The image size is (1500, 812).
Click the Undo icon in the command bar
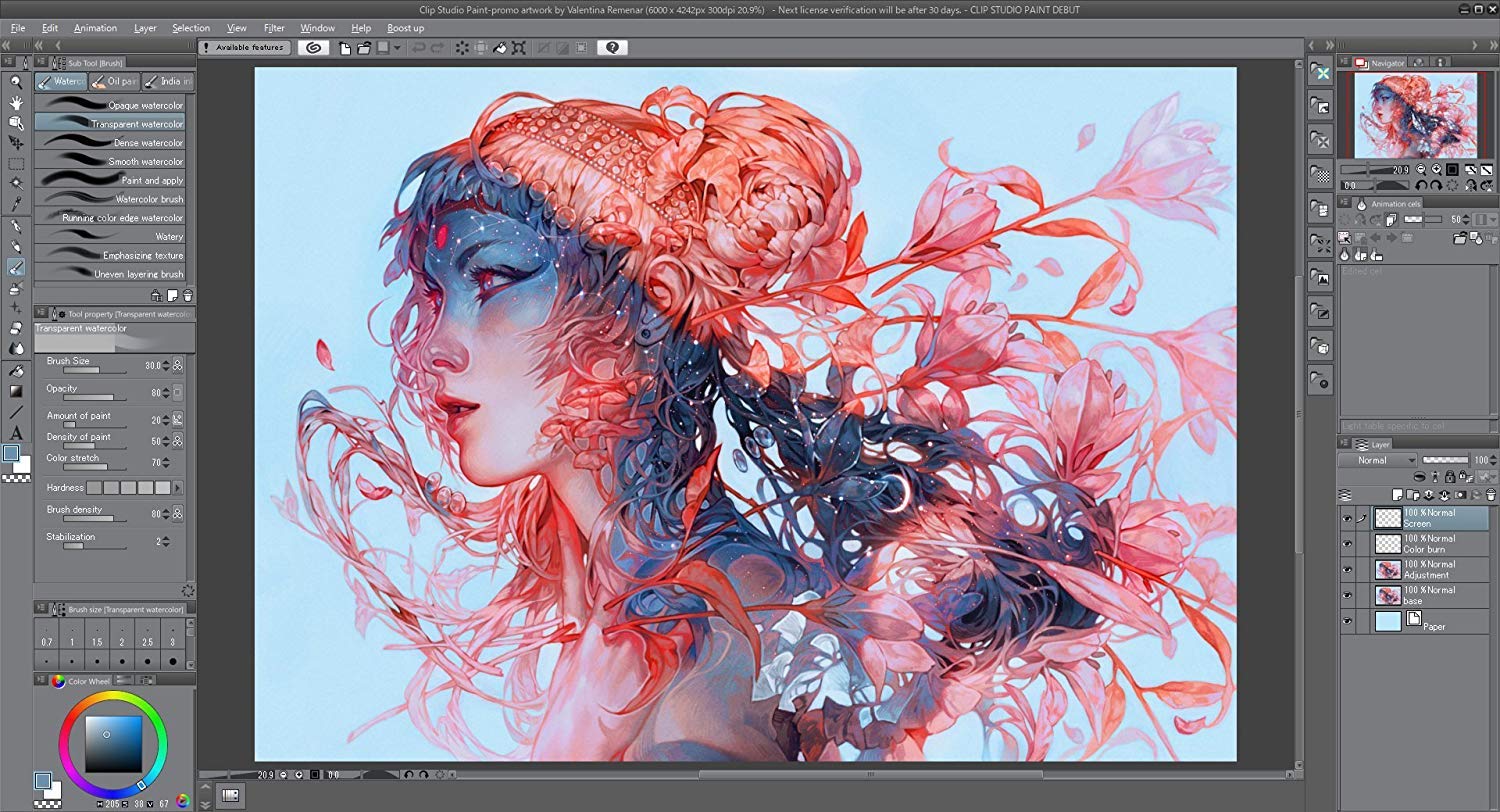[x=420, y=47]
